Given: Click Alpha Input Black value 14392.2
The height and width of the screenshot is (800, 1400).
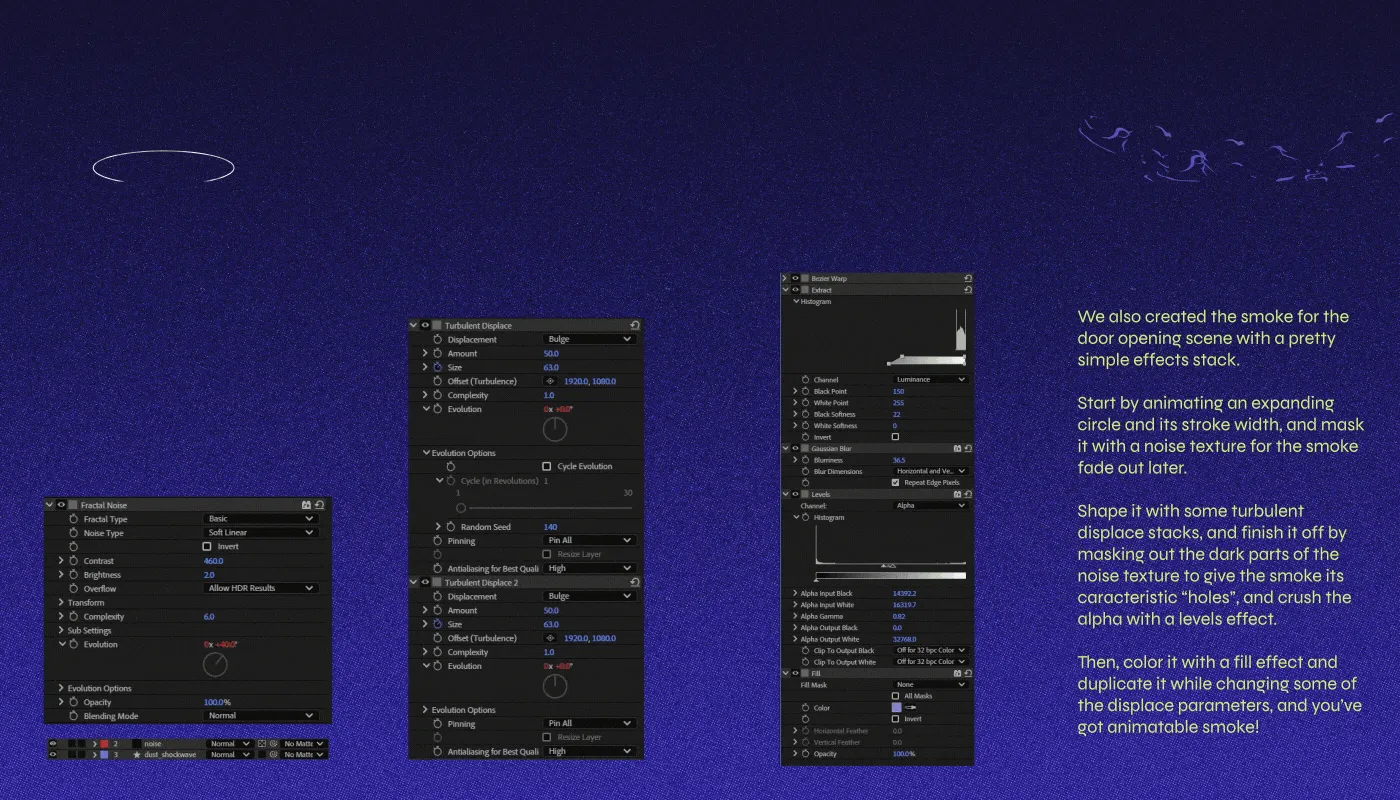Looking at the screenshot, I should (x=904, y=593).
